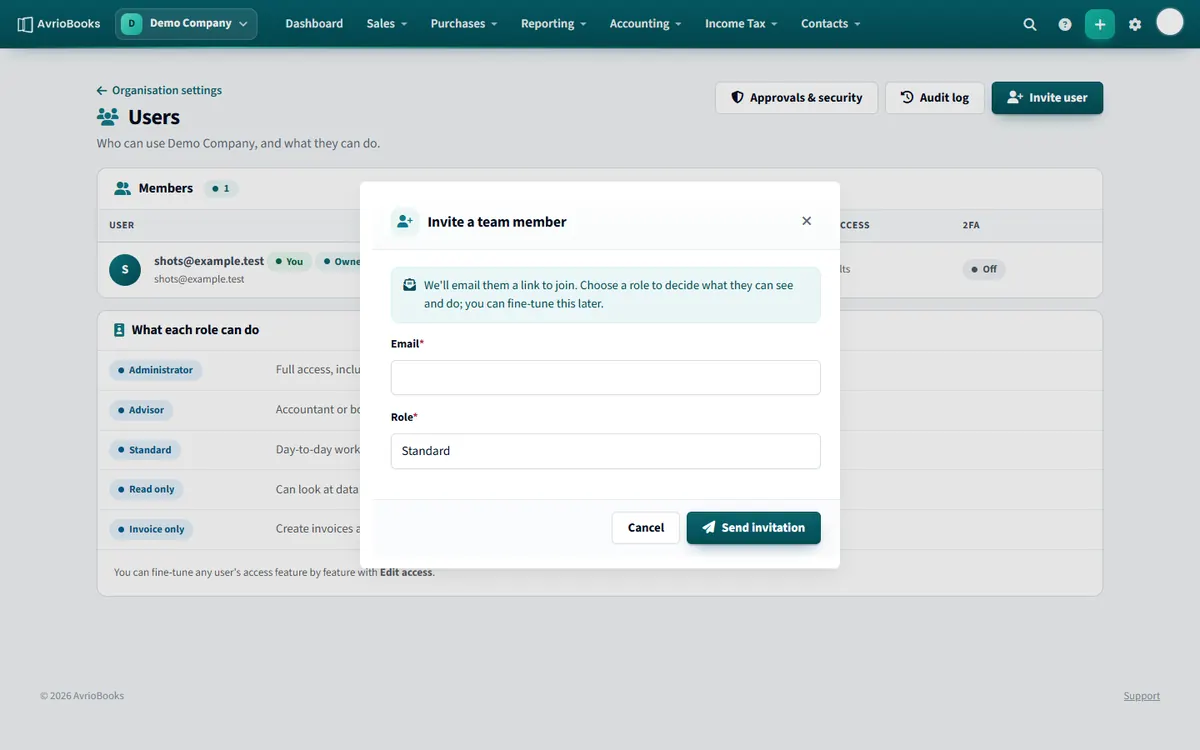Click the AvrioBooks logo icon
The width and height of the screenshot is (1200, 750).
coord(25,24)
